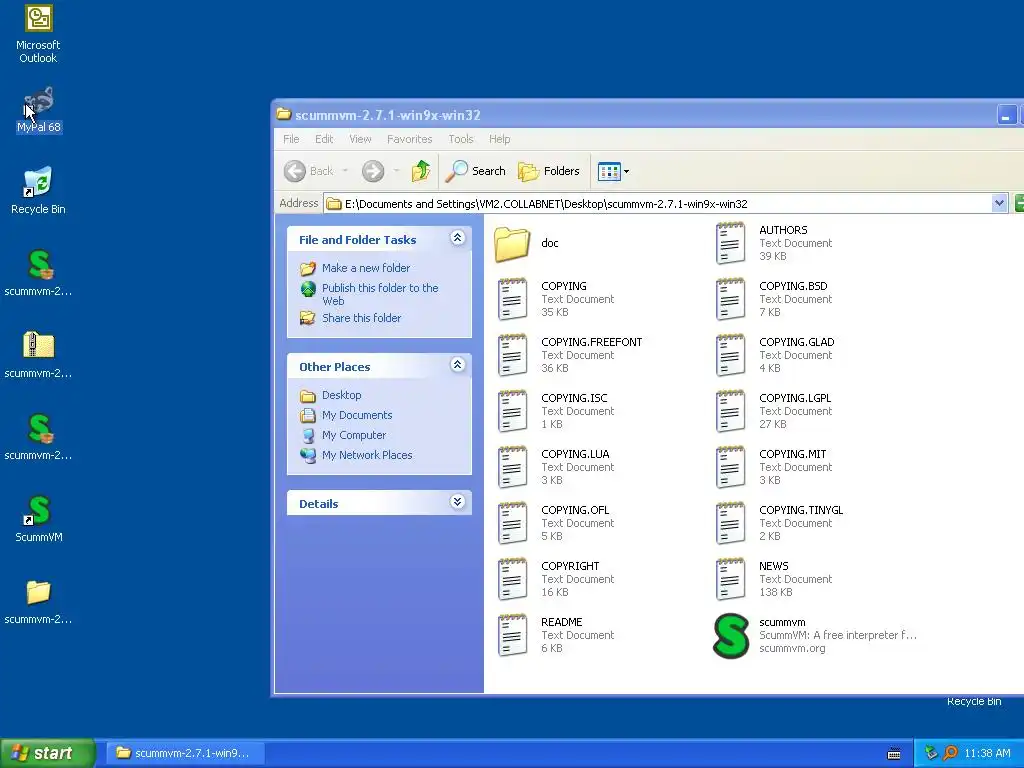The width and height of the screenshot is (1024, 768).
Task: Select the COPYING.OFL file icon
Action: click(513, 523)
